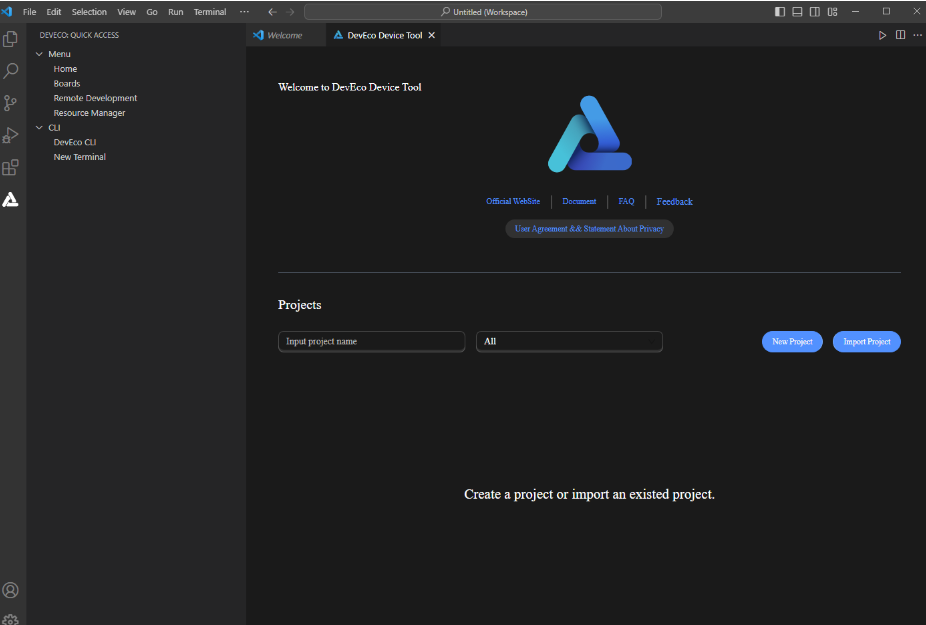
Task: Open editor More Actions ellipsis
Action: pos(917,35)
